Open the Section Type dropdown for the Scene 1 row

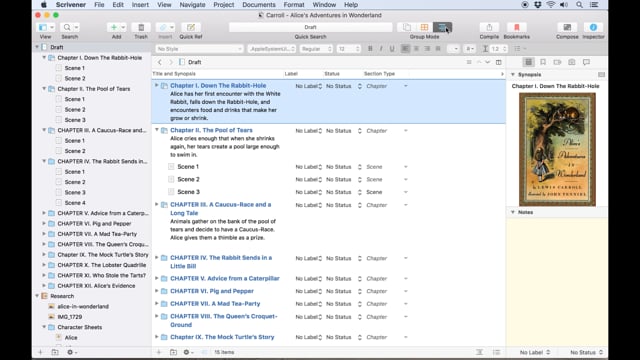click(x=386, y=167)
